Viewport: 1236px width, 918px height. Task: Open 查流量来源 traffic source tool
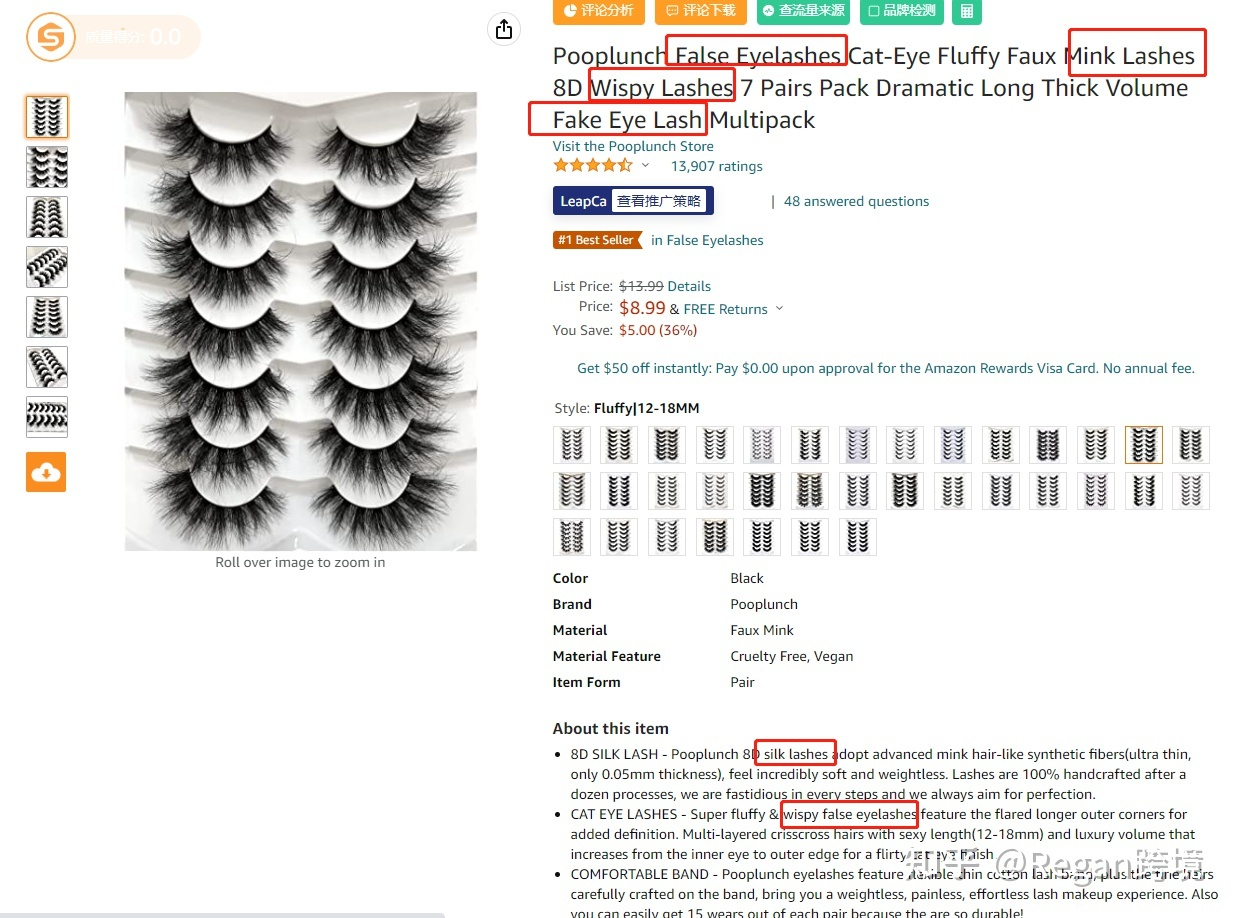tap(803, 11)
